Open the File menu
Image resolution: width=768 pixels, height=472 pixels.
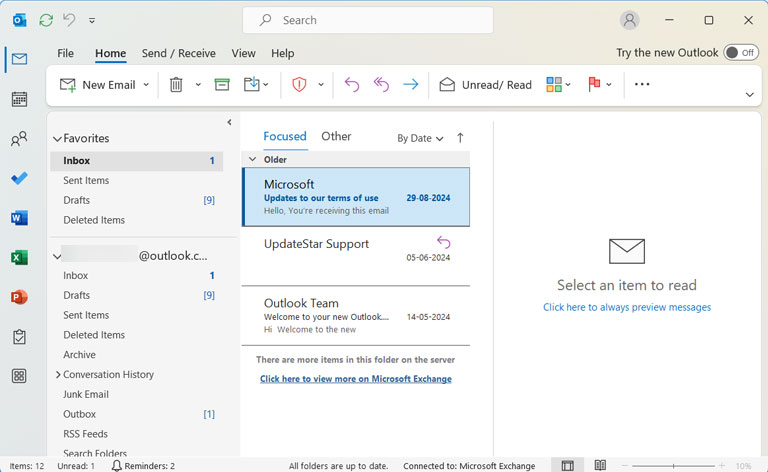(65, 53)
